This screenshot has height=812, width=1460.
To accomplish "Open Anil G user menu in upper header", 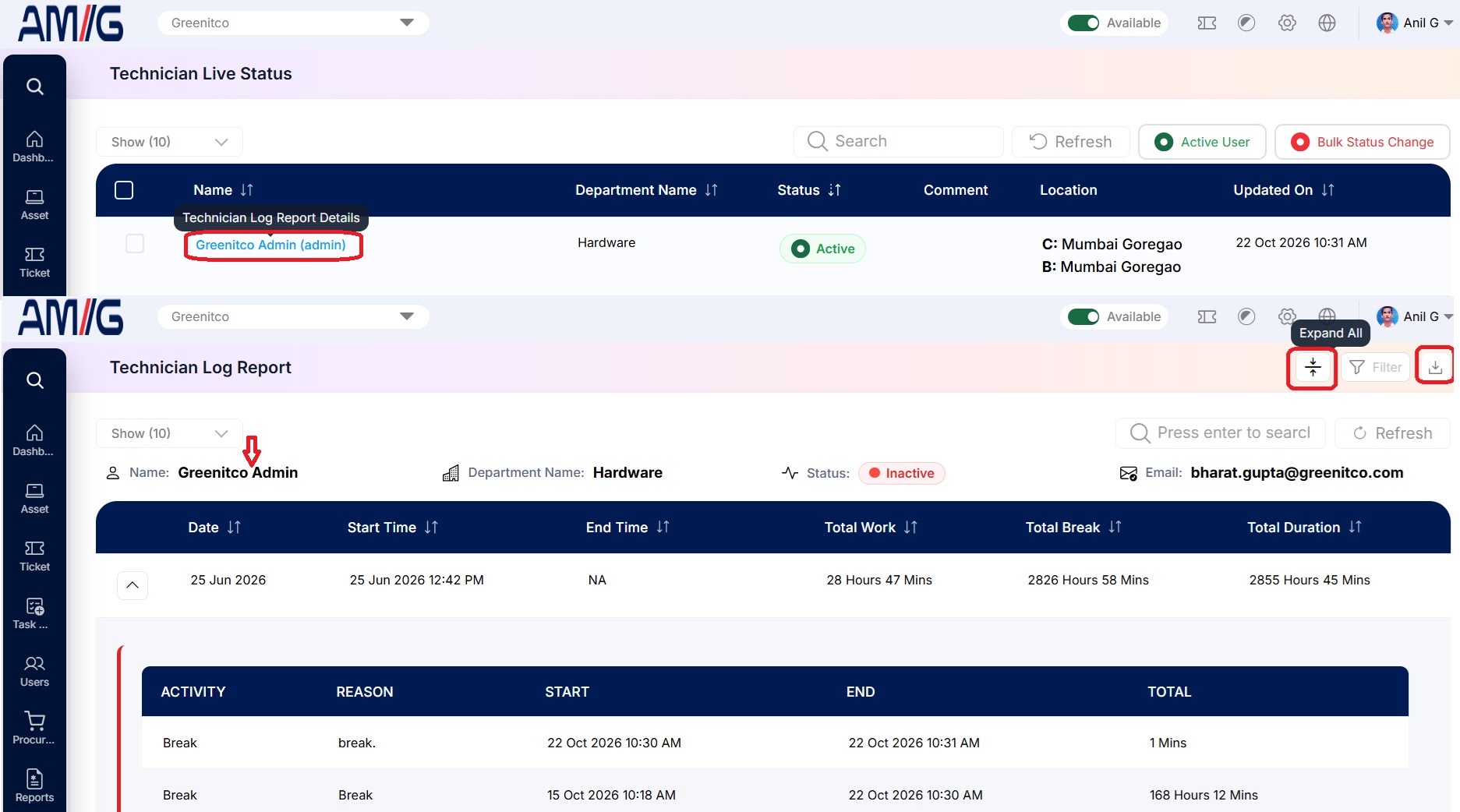I will click(x=1414, y=23).
